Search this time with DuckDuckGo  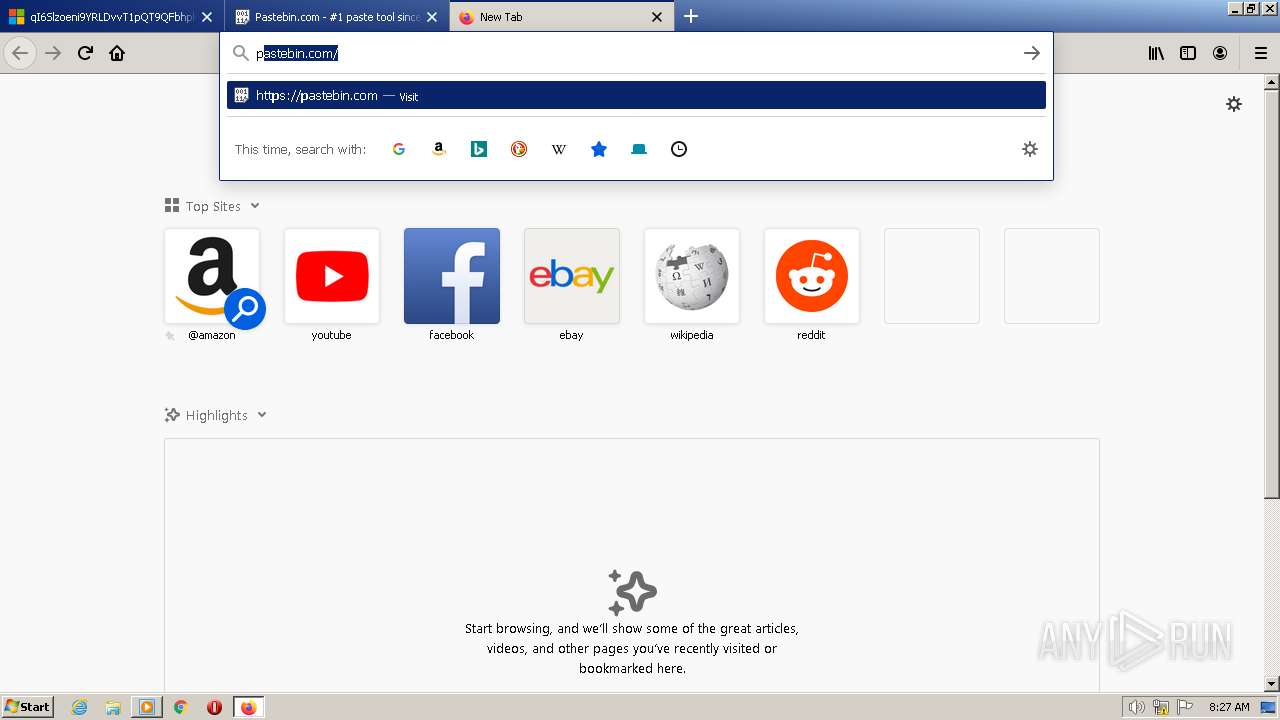click(x=519, y=149)
